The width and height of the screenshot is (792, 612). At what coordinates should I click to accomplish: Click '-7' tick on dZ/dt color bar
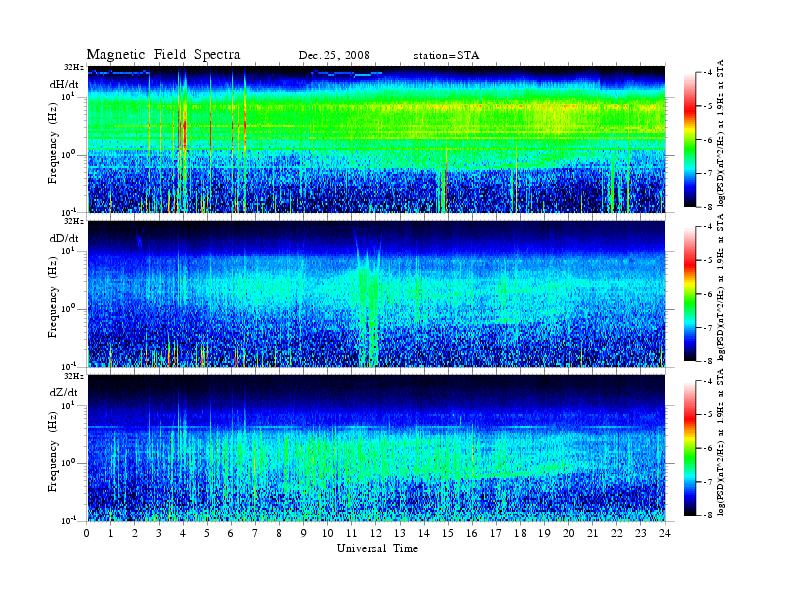(709, 482)
